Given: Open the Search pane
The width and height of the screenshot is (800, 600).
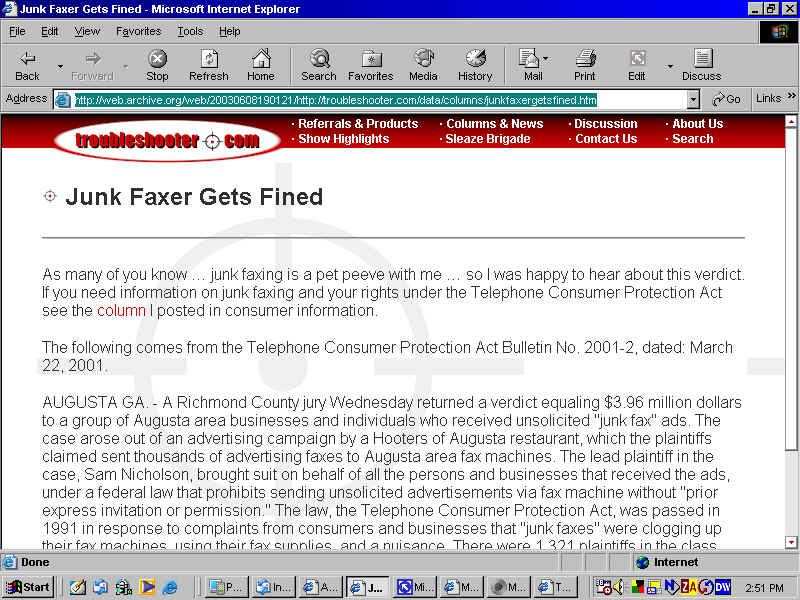Looking at the screenshot, I should (319, 65).
